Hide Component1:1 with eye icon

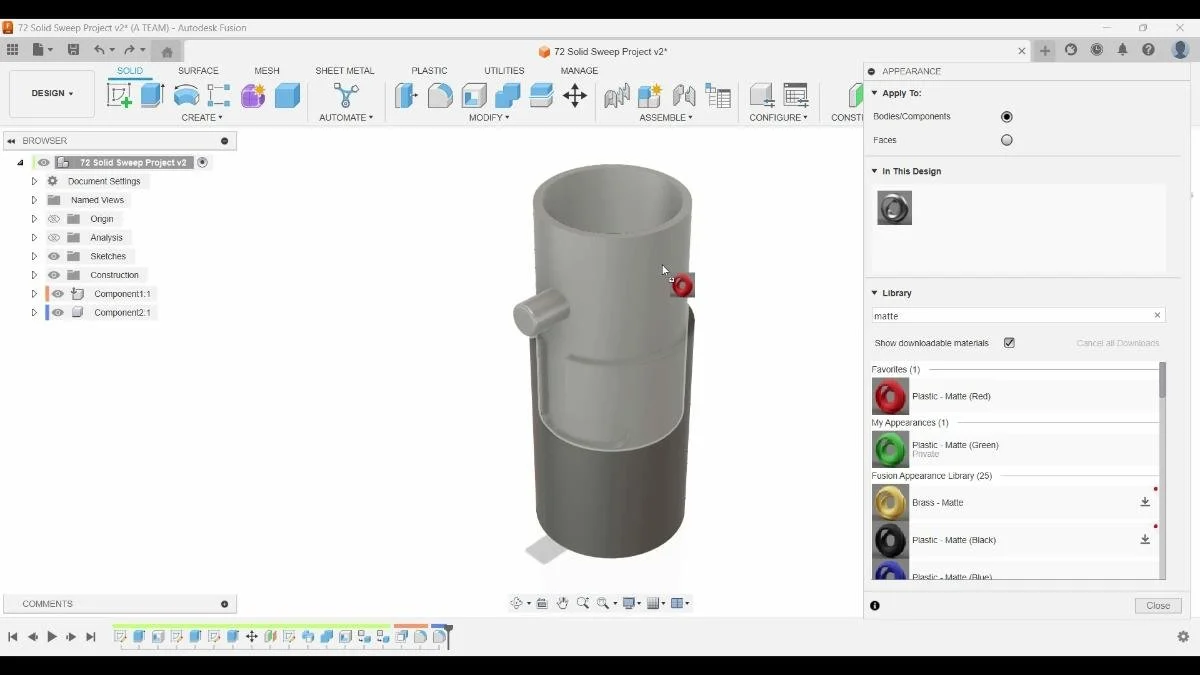pos(58,294)
